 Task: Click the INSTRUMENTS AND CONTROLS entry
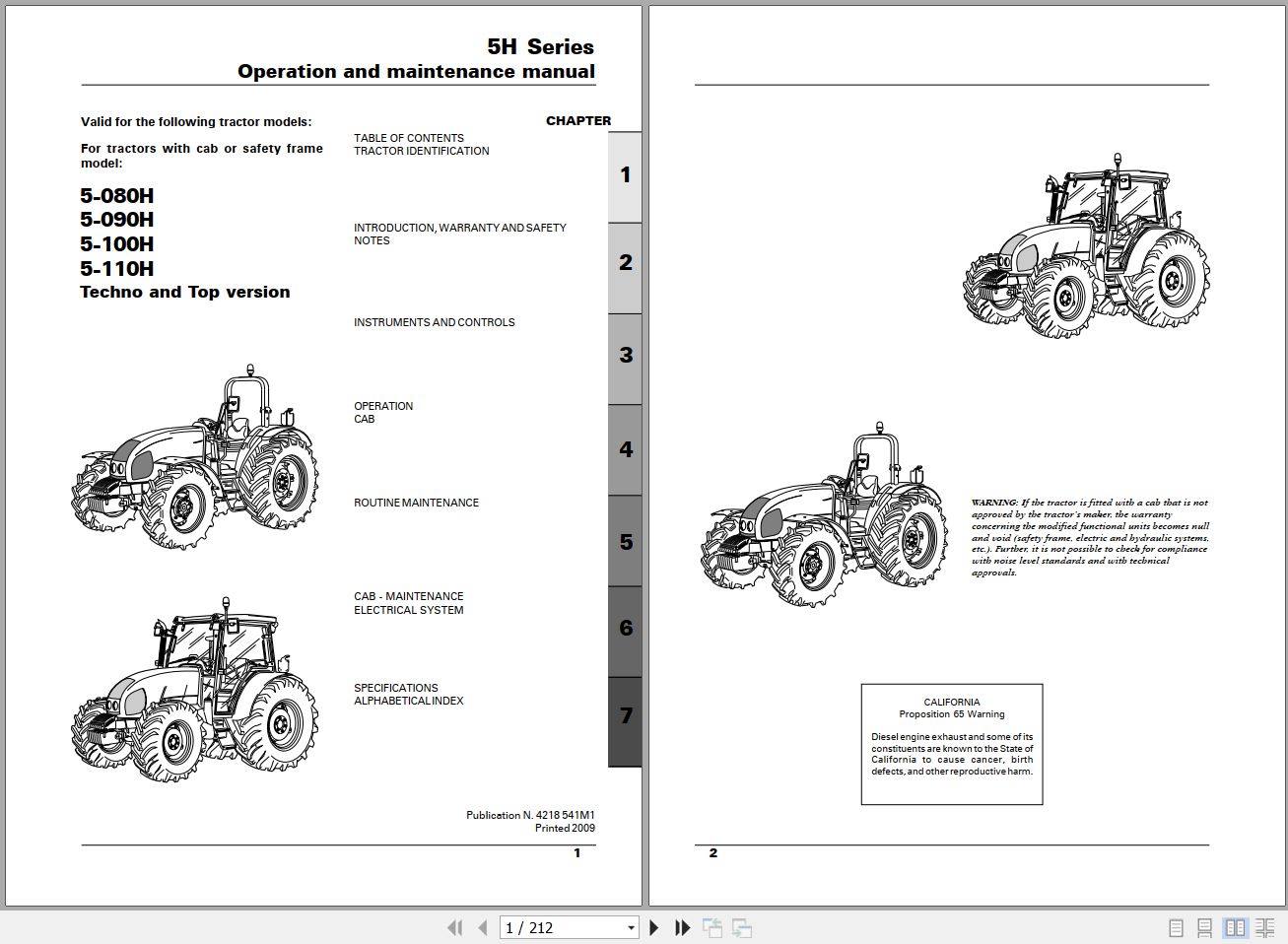435,322
